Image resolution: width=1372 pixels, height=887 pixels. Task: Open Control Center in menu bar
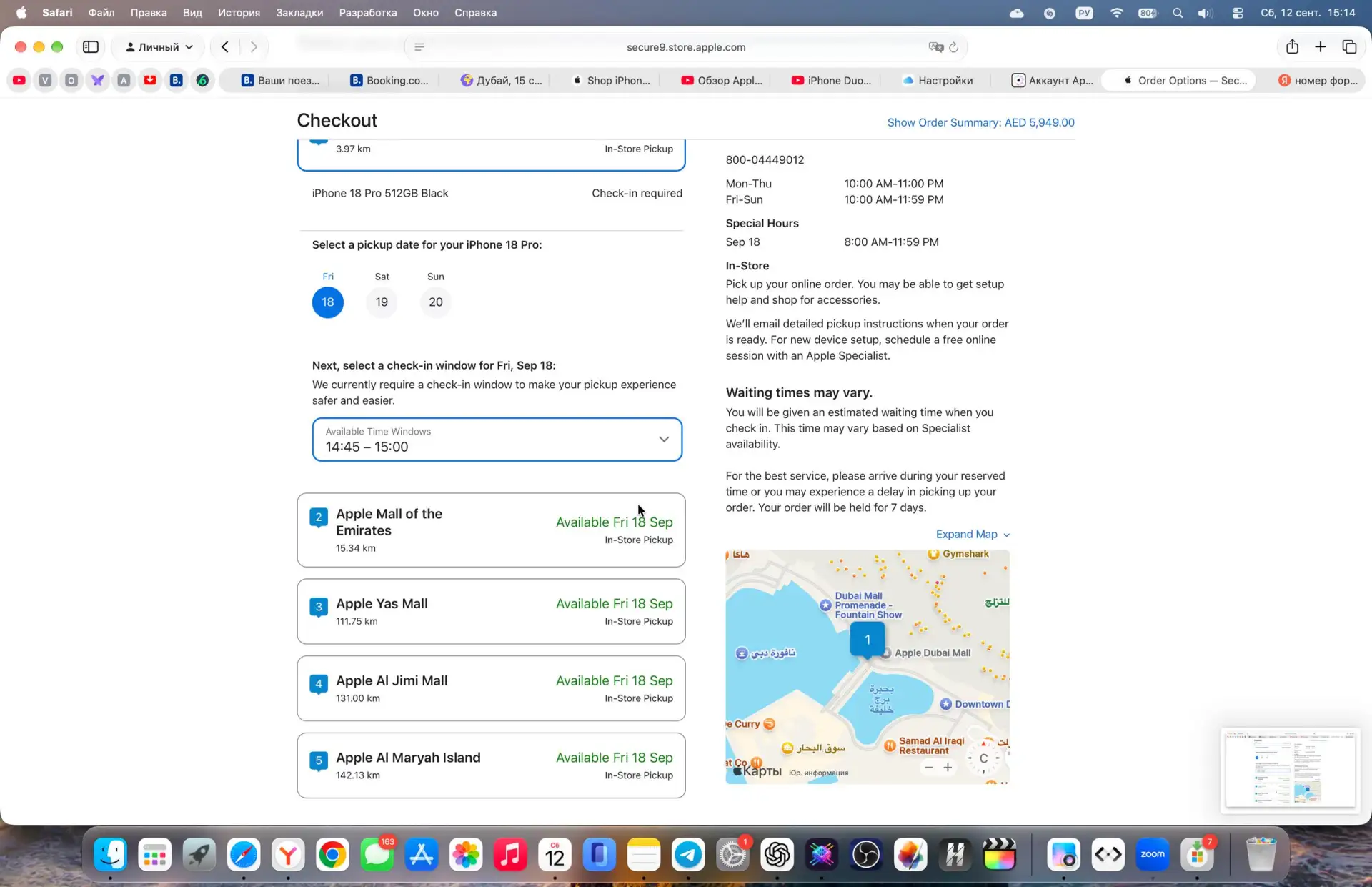1237,13
